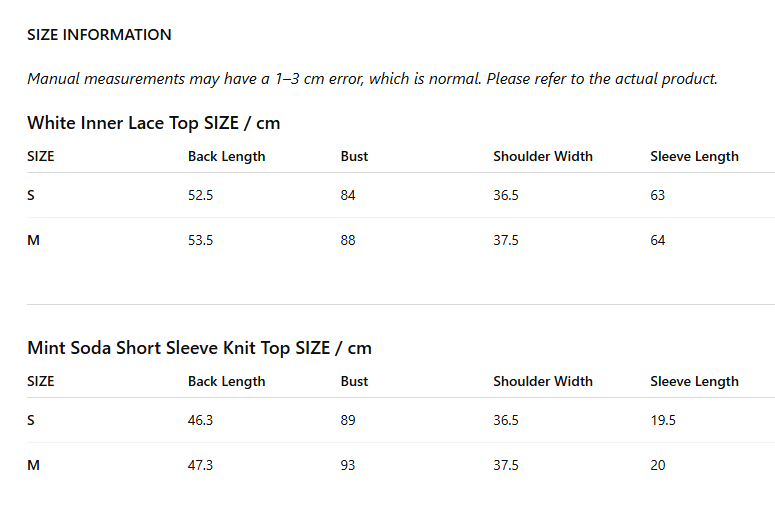Select the 47.3 back length value

click(x=200, y=465)
